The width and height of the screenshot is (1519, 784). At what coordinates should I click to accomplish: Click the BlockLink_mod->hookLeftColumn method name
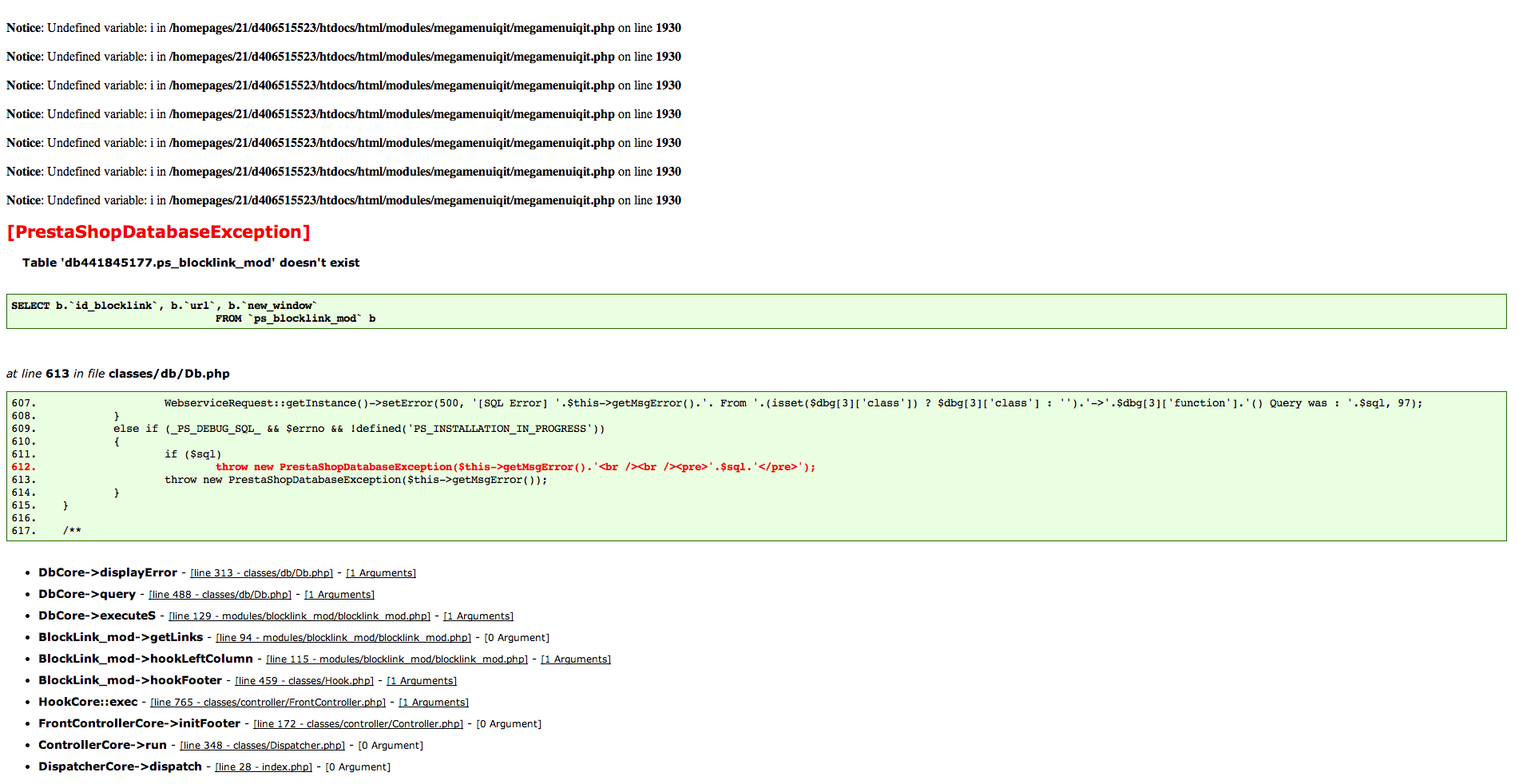tap(146, 659)
